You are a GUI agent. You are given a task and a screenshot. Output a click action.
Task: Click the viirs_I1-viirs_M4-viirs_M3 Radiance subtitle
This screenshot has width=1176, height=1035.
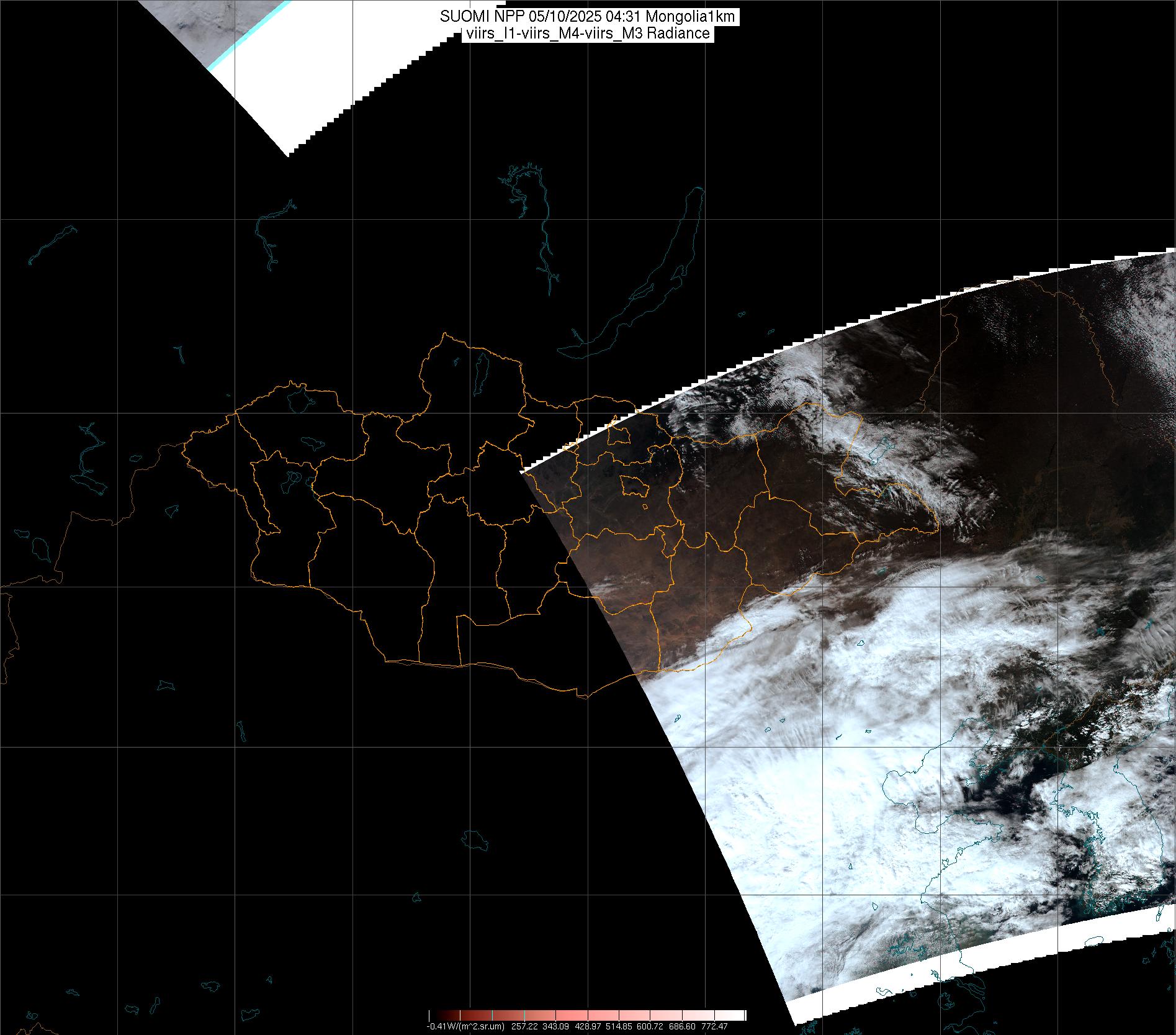coord(588,34)
